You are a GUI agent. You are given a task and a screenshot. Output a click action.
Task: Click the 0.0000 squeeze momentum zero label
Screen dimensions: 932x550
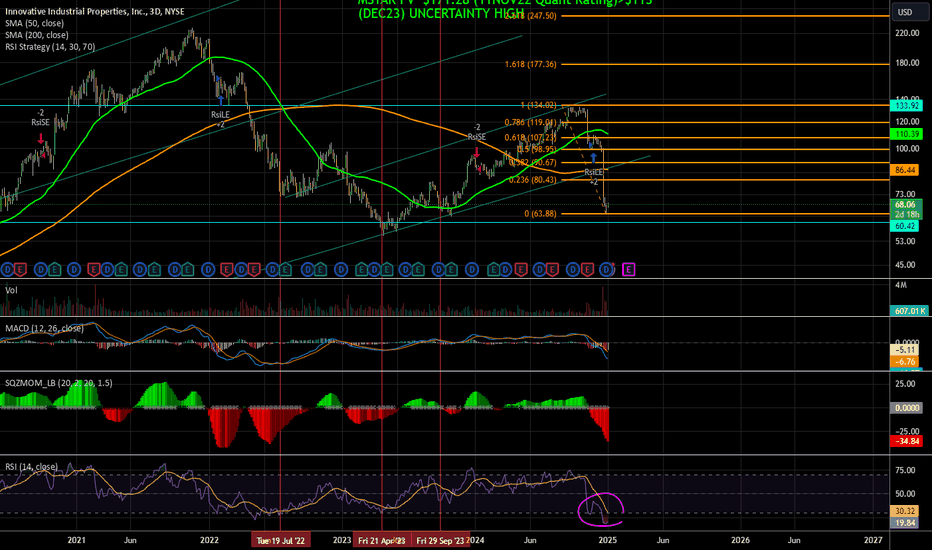coord(906,408)
